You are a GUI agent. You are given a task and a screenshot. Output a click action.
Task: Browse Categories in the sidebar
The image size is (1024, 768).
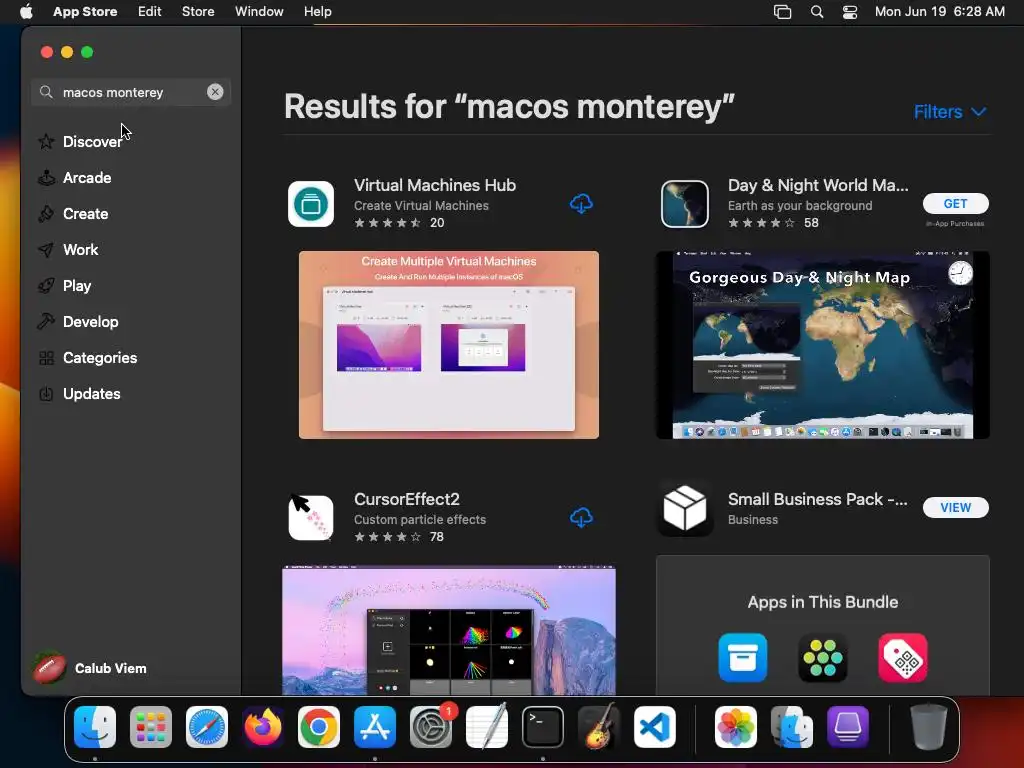(100, 358)
